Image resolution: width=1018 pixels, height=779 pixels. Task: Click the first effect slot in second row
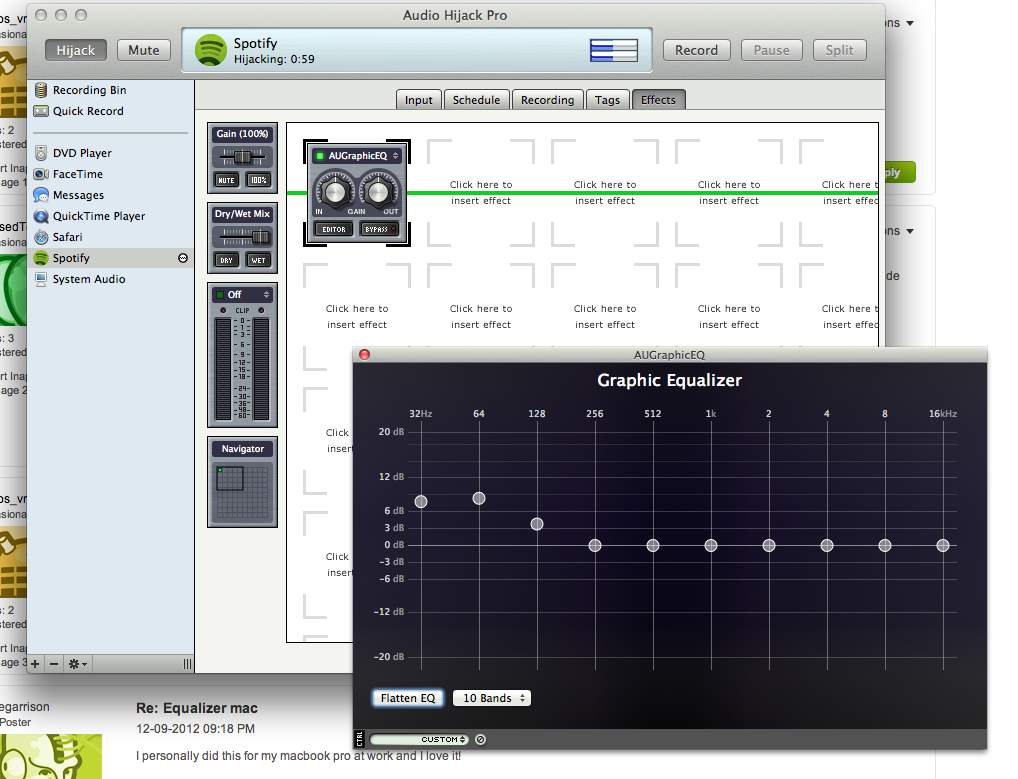[356, 317]
